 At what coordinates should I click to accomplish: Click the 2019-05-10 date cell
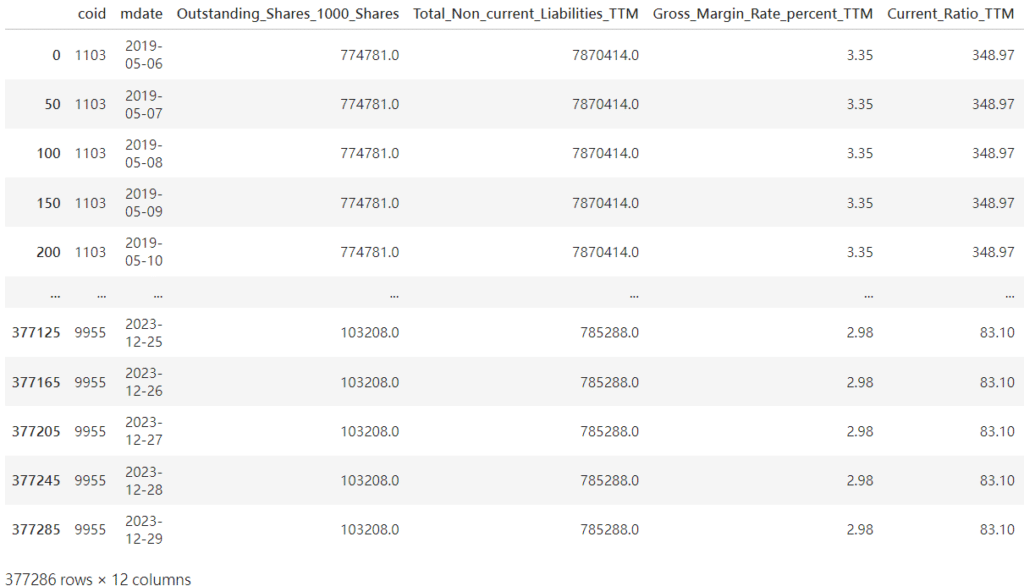[143, 252]
